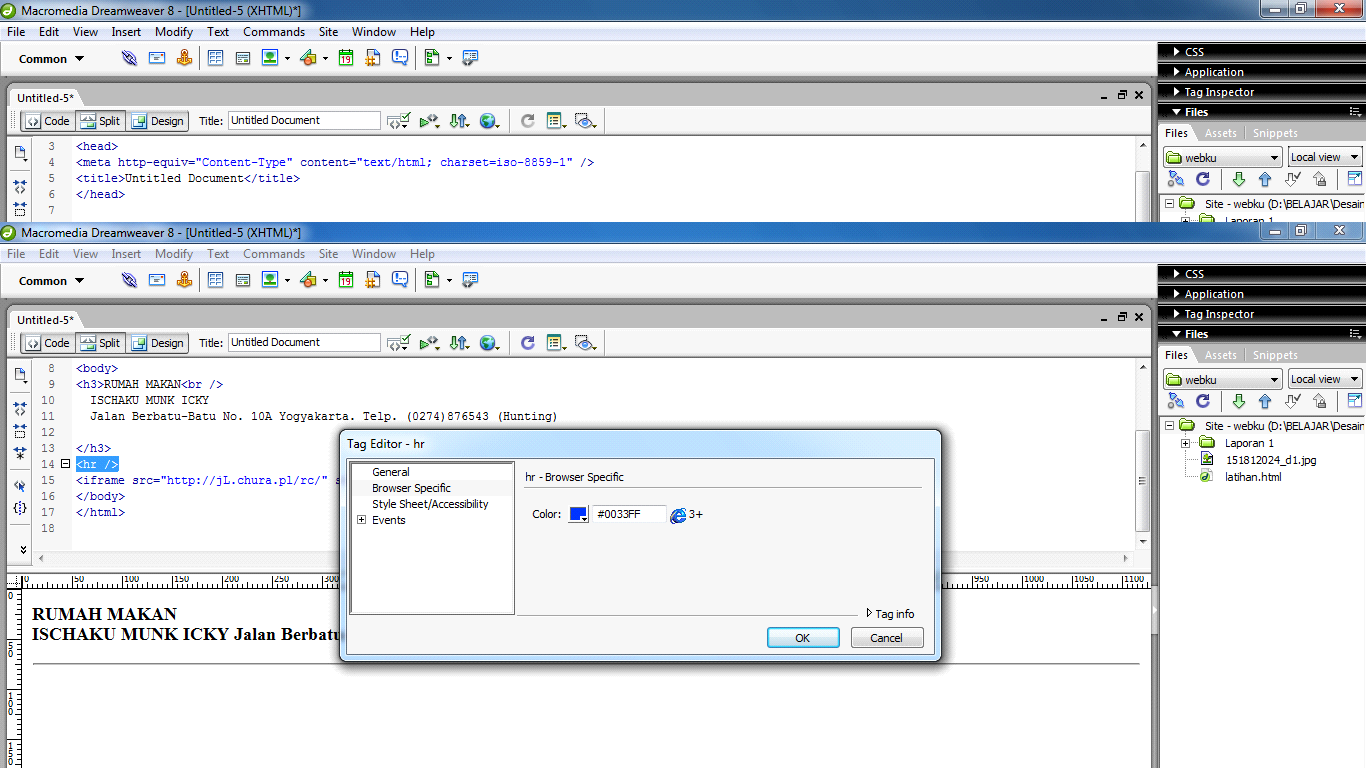Open File Management in front window toolbar
This screenshot has height=768, width=1366.
[x=459, y=343]
